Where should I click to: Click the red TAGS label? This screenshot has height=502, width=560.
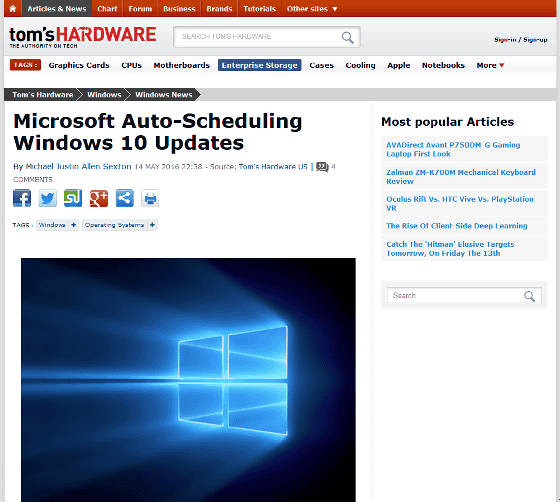tap(25, 65)
